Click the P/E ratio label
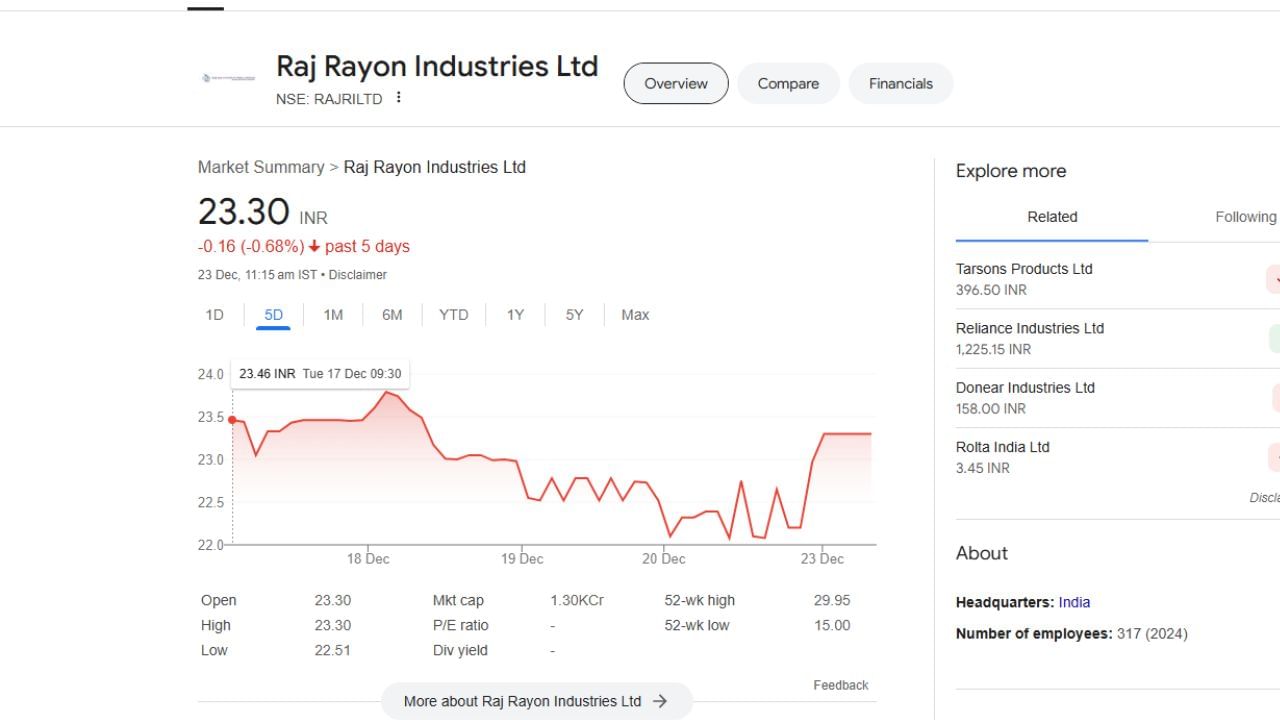1280x720 pixels. tap(461, 626)
